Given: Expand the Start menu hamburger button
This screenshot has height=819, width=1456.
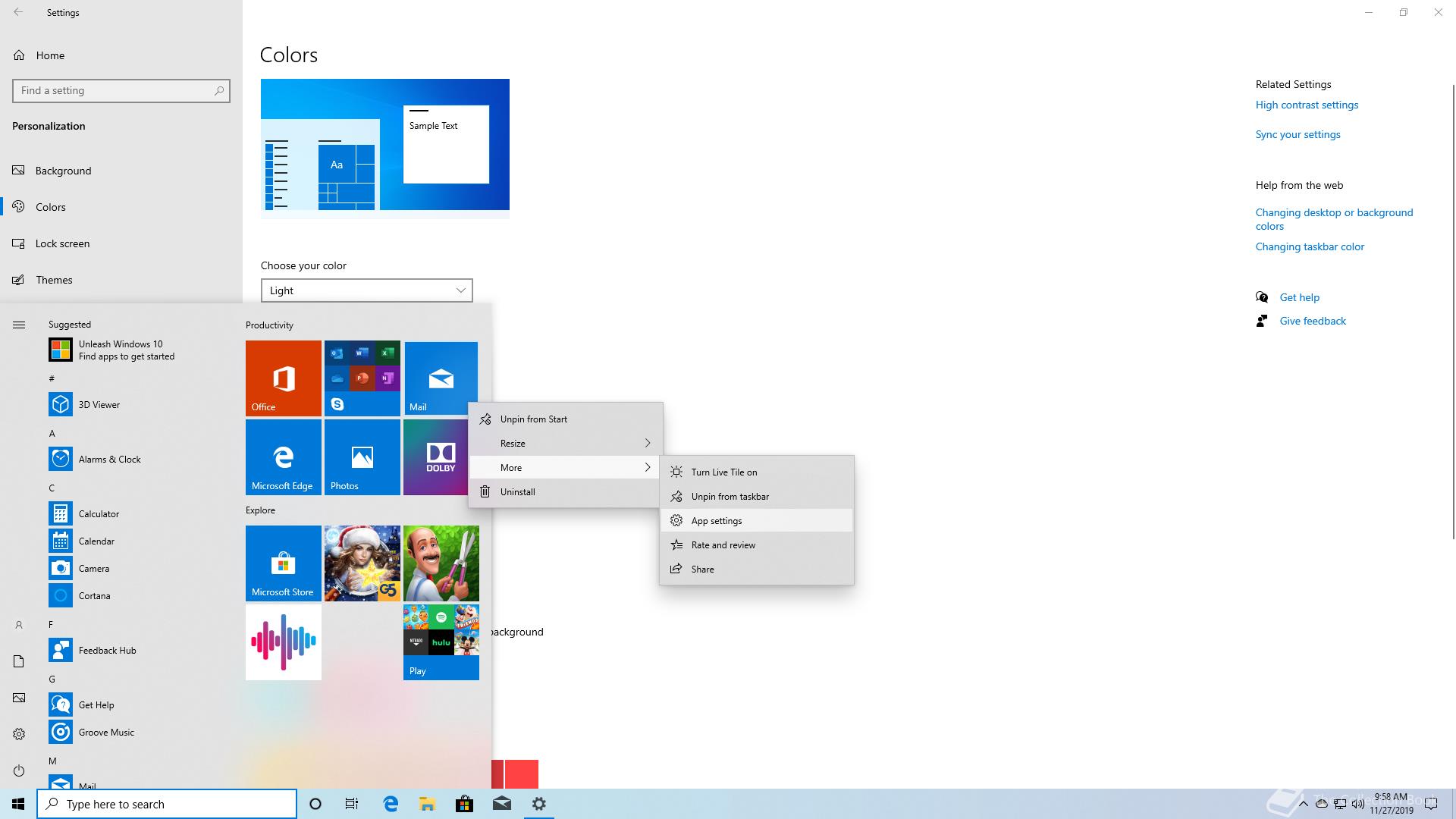Looking at the screenshot, I should 19,325.
